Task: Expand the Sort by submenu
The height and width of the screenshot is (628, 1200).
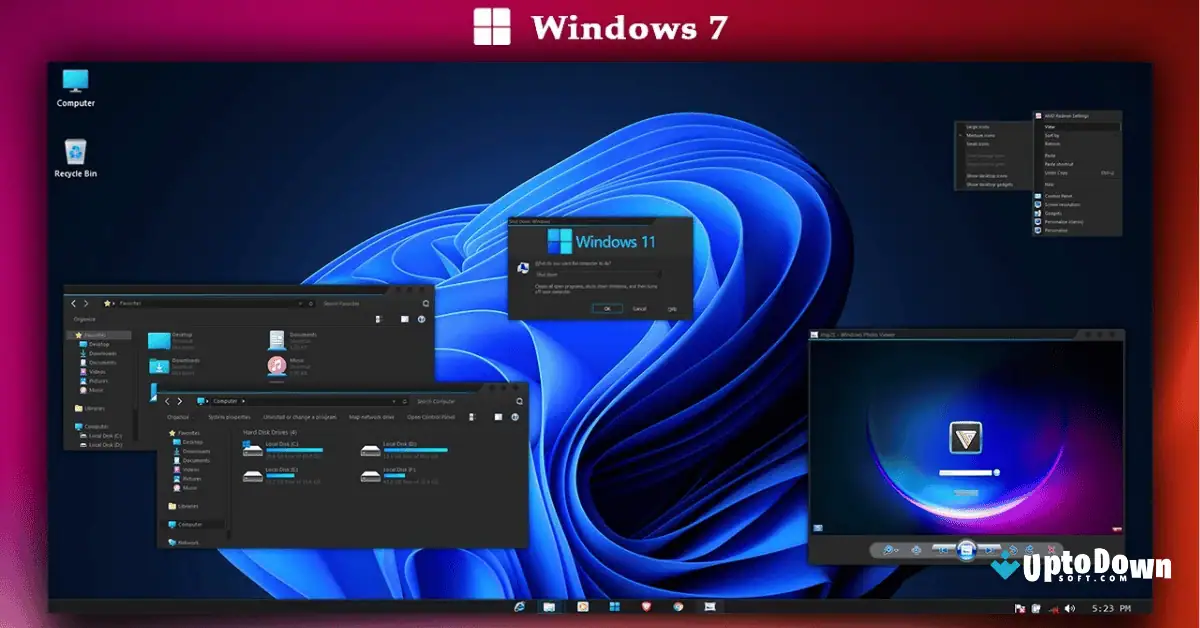Action: (x=1051, y=136)
